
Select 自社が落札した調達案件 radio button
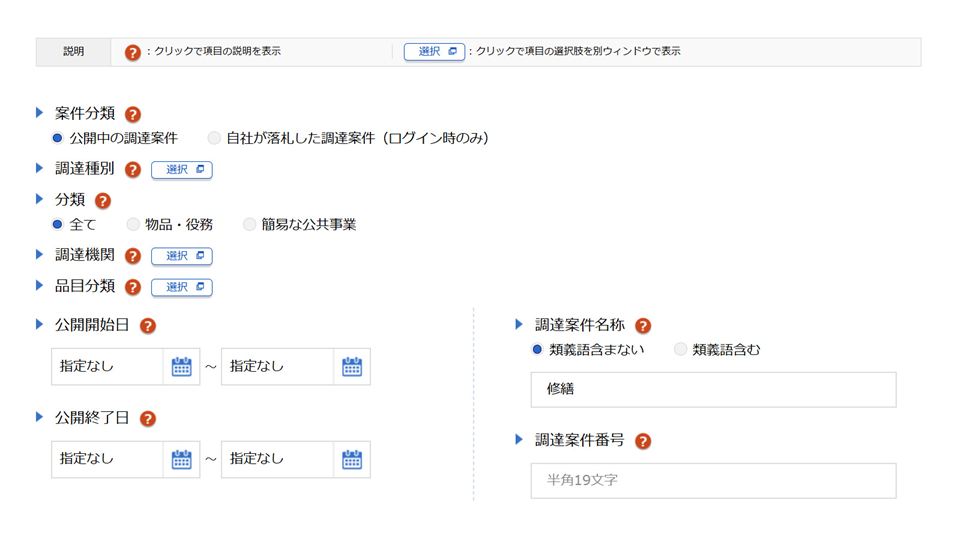coord(214,138)
